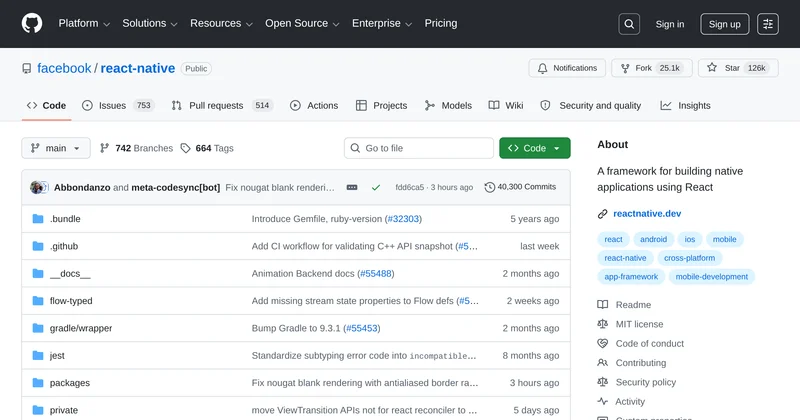This screenshot has height=420, width=800.
Task: Click Abbondanzo's avatar thumbnail
Action: (x=38, y=187)
